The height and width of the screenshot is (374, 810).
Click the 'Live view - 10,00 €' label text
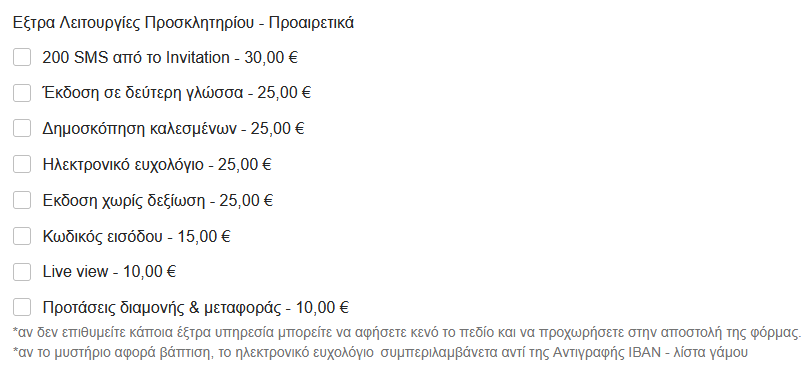109,272
